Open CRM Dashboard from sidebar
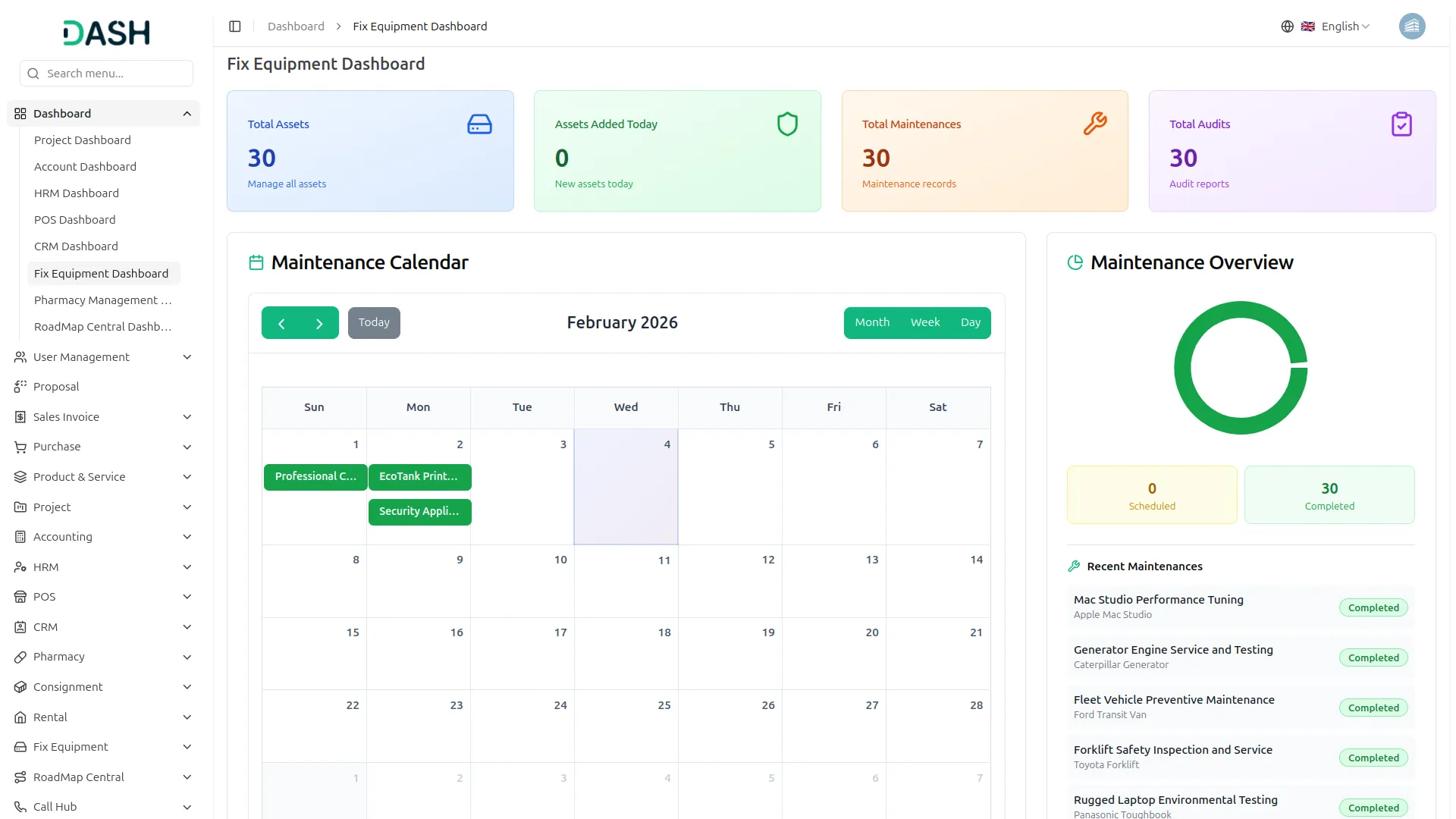This screenshot has height=819, width=1456. coord(76,246)
